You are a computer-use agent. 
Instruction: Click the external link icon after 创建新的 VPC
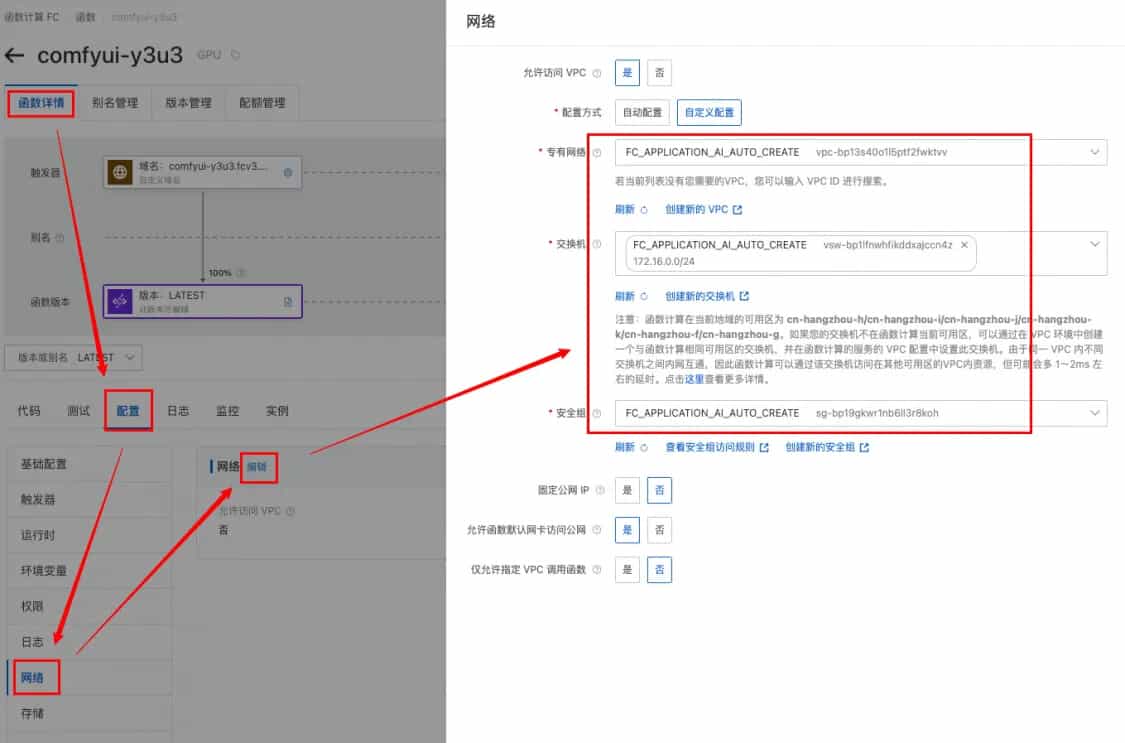tap(737, 209)
